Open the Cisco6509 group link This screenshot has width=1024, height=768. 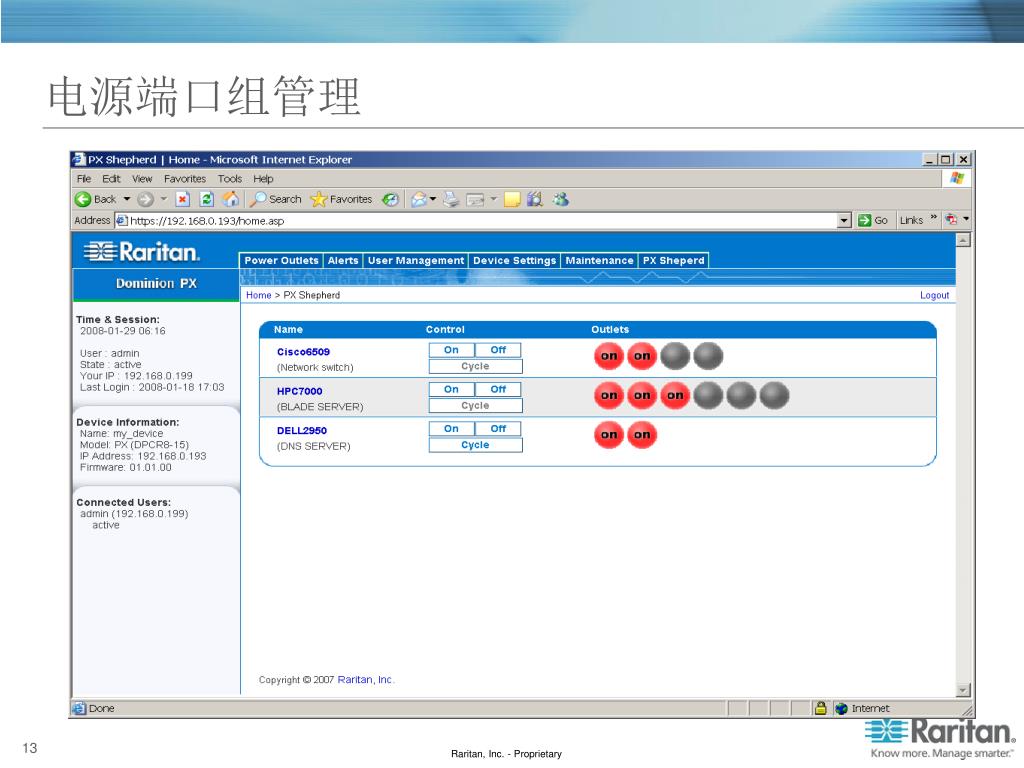coord(303,351)
